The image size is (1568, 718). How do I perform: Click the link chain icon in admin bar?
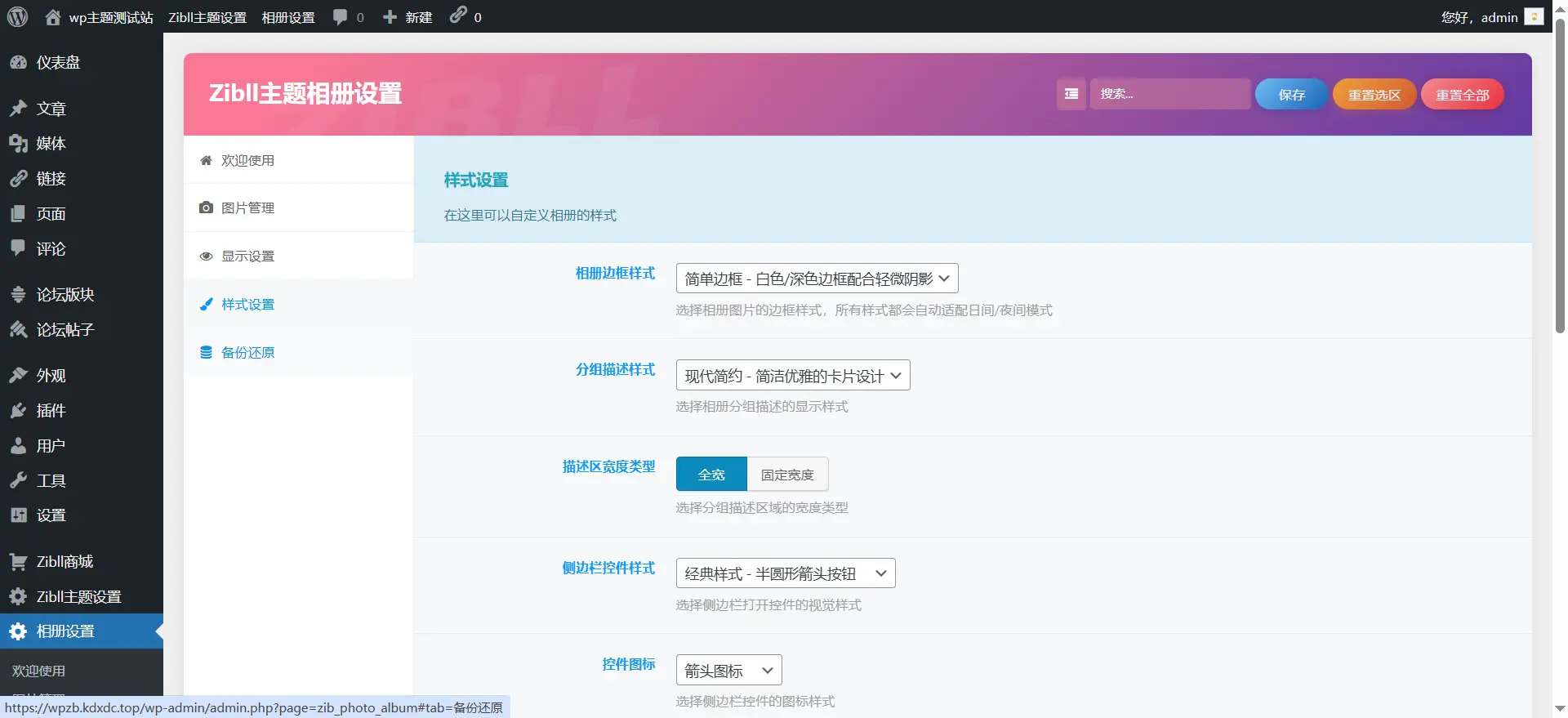(x=458, y=16)
